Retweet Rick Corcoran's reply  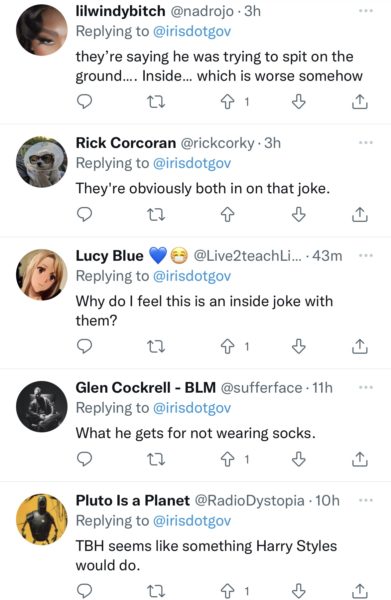[156, 215]
